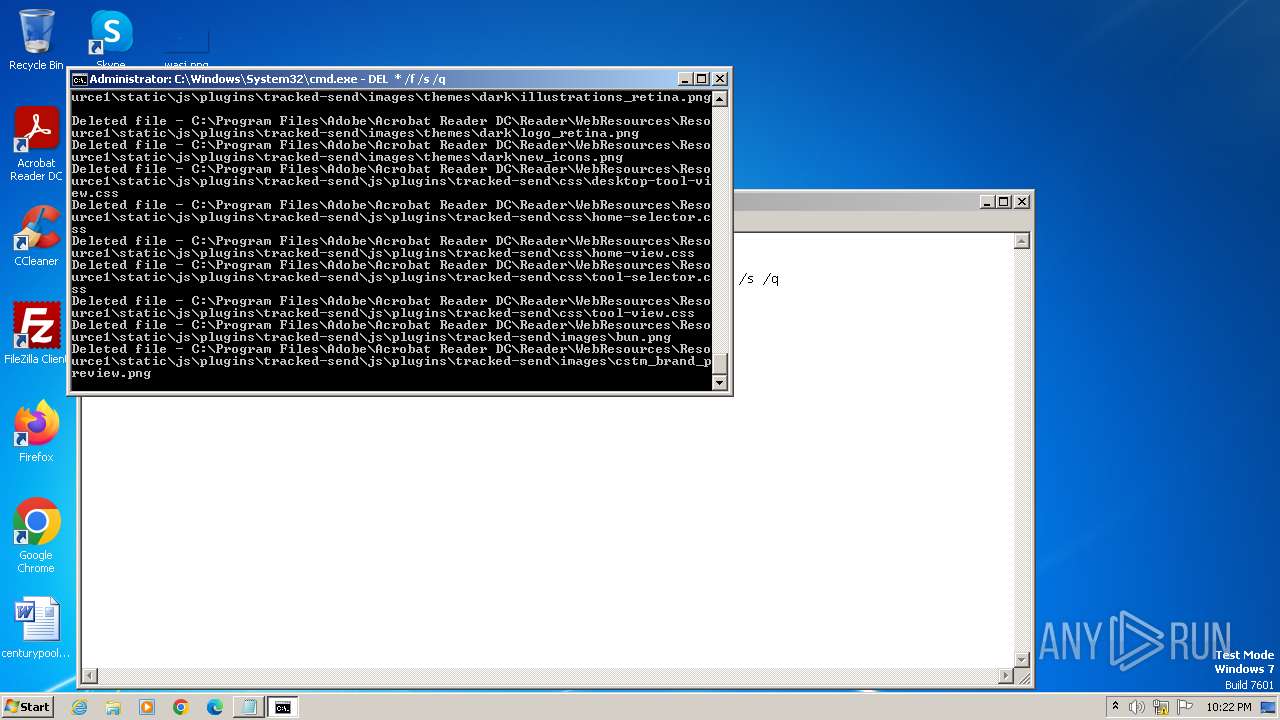Click the cmd window scroll-up arrow
Screen dimensions: 1280x720
coord(719,98)
